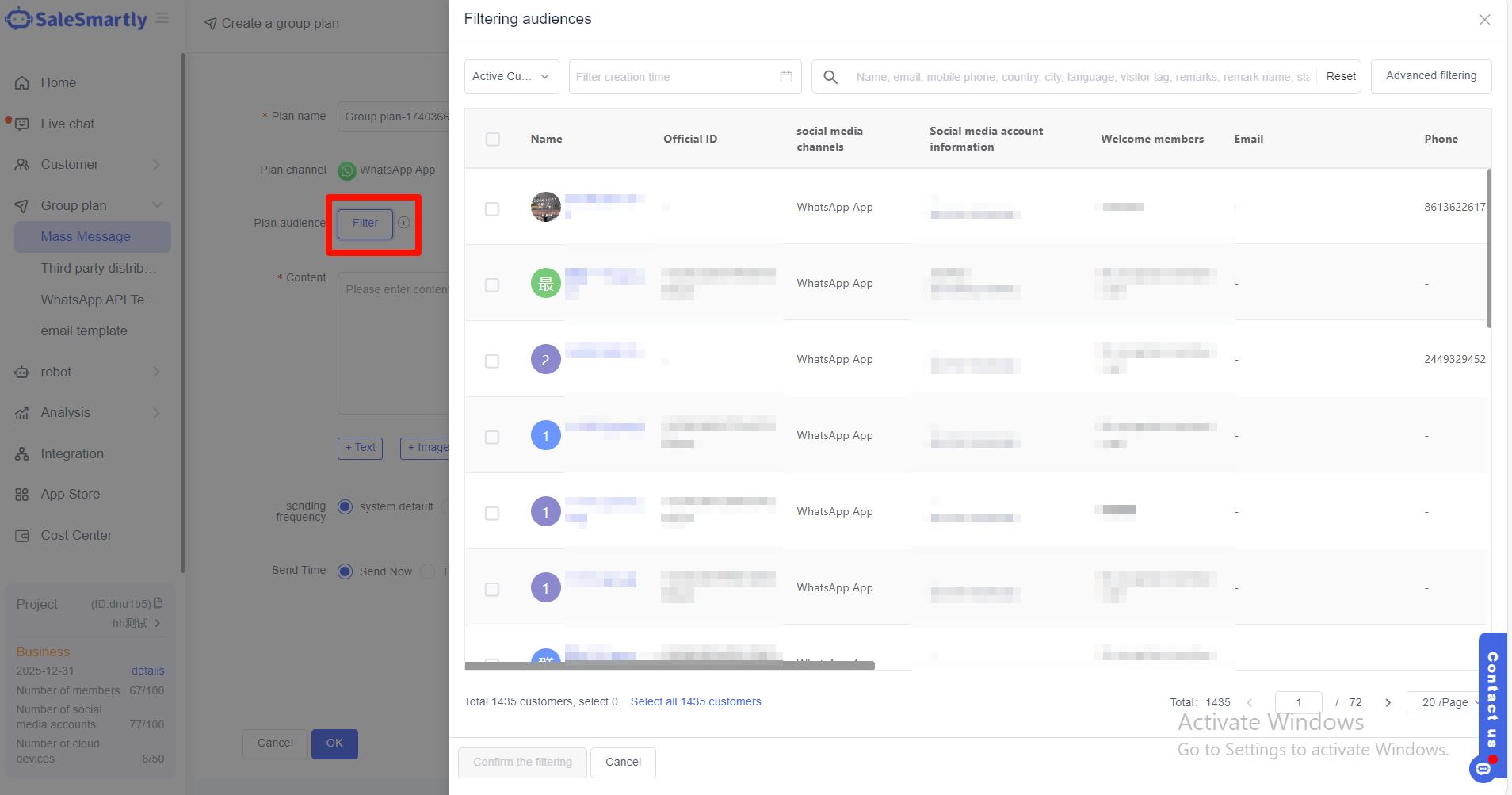The width and height of the screenshot is (1512, 795).
Task: Open Cost Center in the sidebar
Action: click(76, 536)
